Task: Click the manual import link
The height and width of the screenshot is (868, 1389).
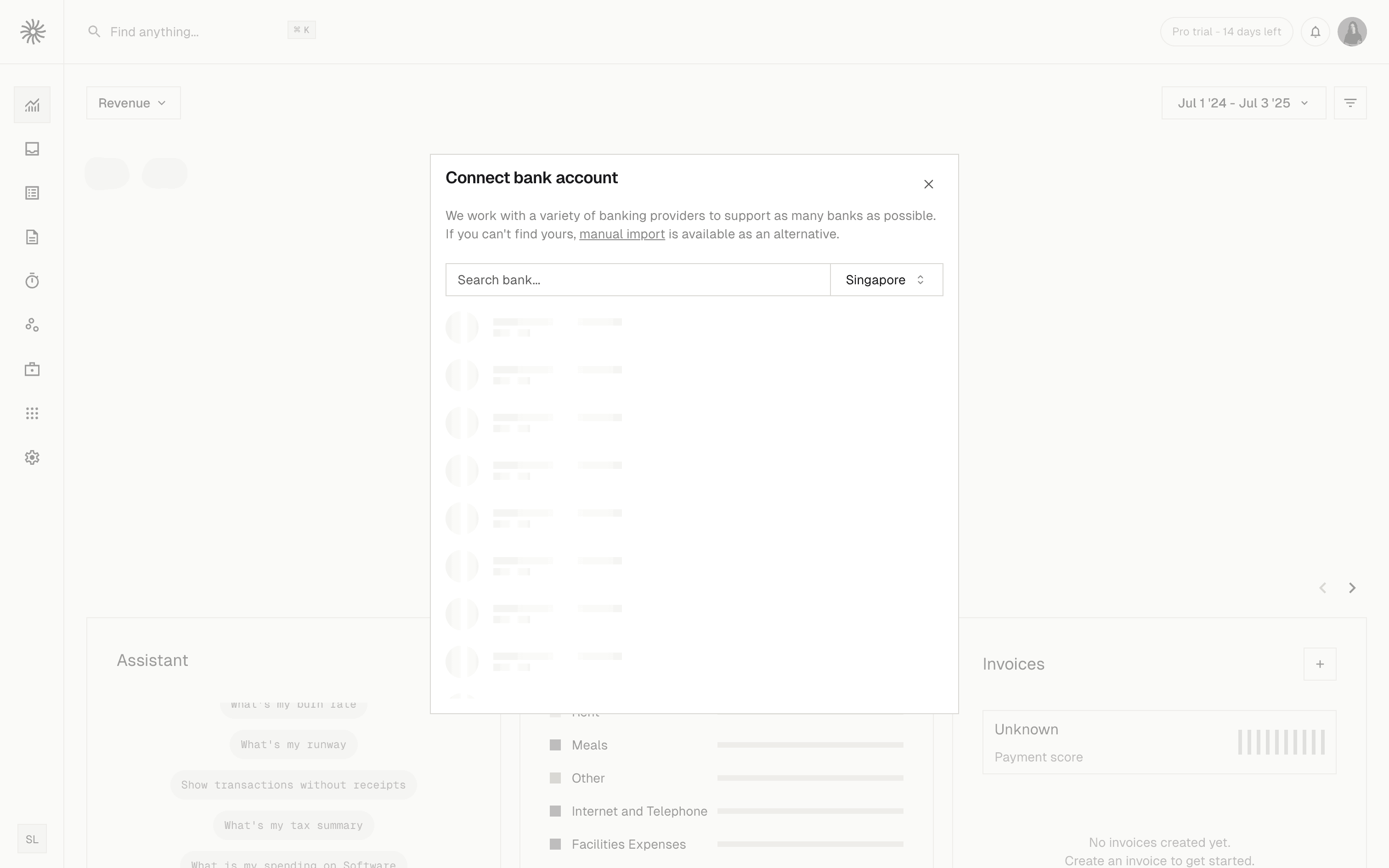Action: pyautogui.click(x=621, y=234)
